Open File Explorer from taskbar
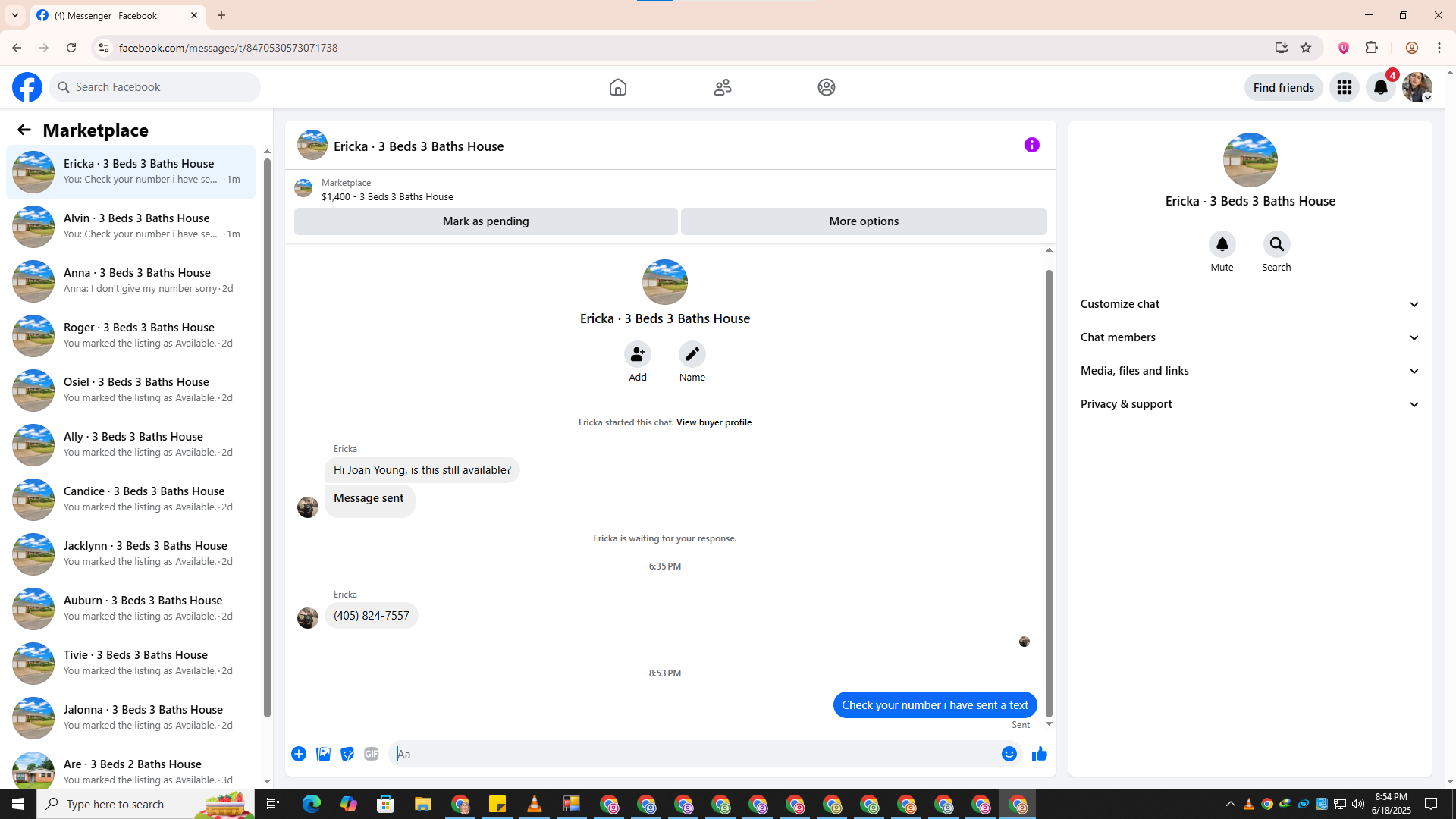The width and height of the screenshot is (1456, 819). (422, 804)
